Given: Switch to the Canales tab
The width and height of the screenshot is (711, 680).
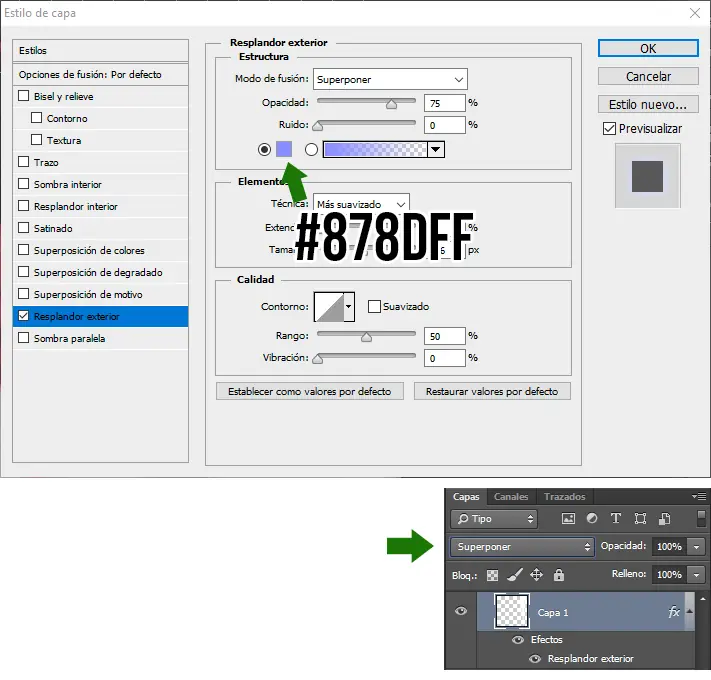Looking at the screenshot, I should (511, 497).
